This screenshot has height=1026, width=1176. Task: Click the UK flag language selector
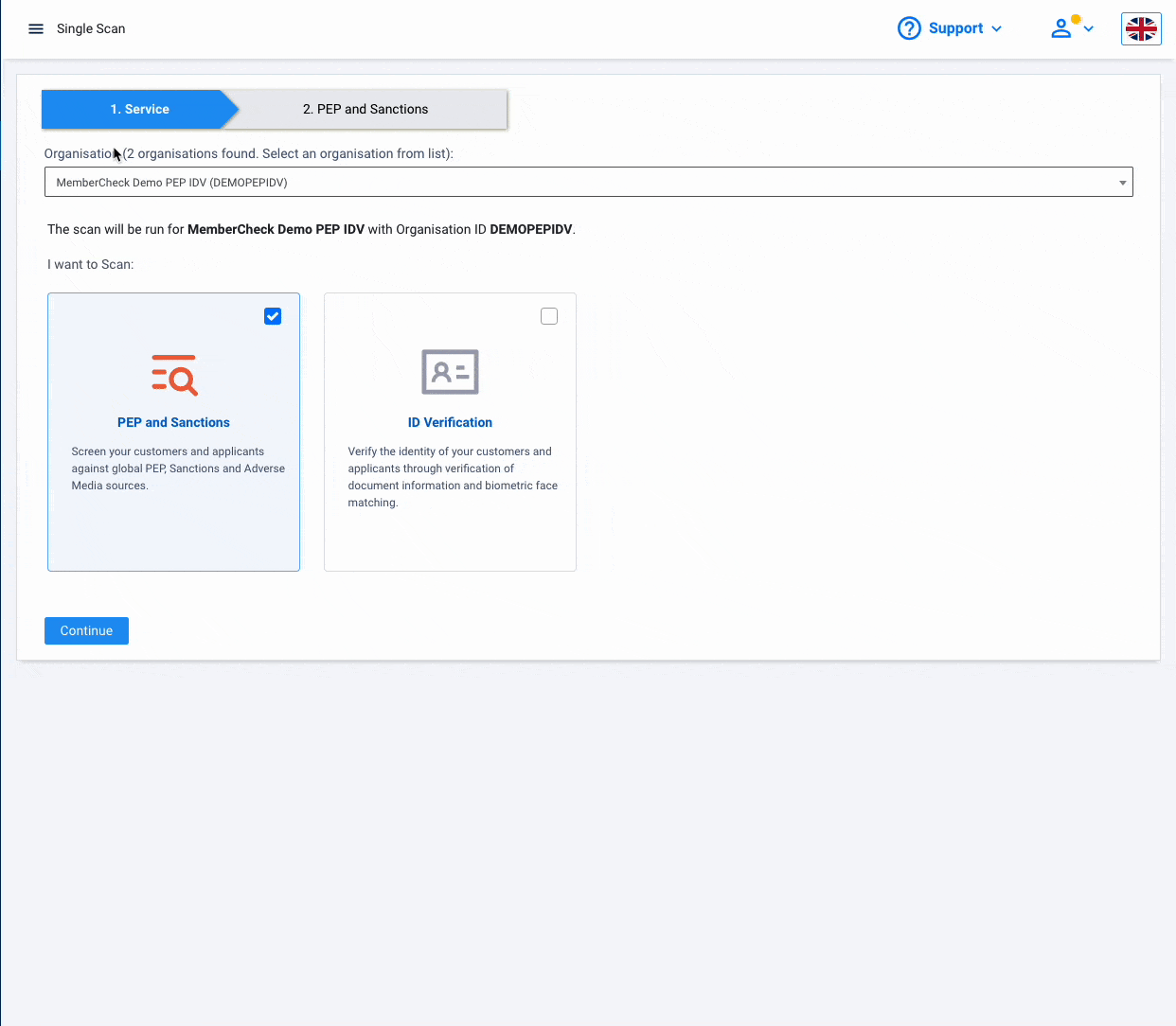tap(1141, 28)
